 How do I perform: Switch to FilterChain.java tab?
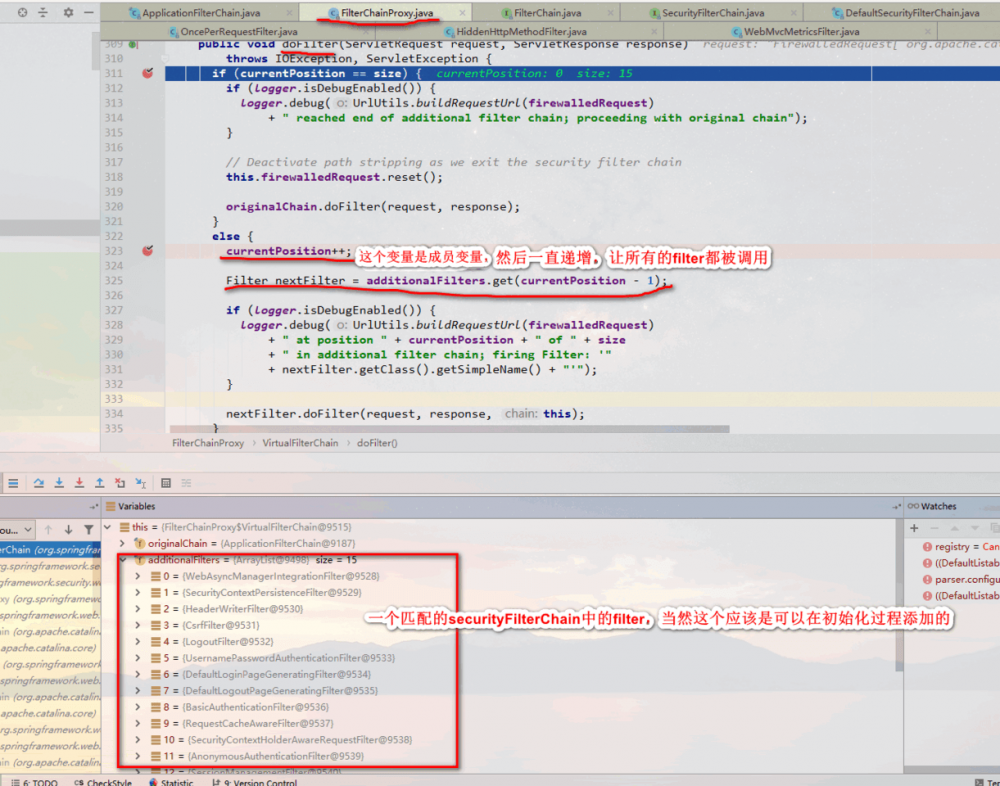click(x=547, y=13)
